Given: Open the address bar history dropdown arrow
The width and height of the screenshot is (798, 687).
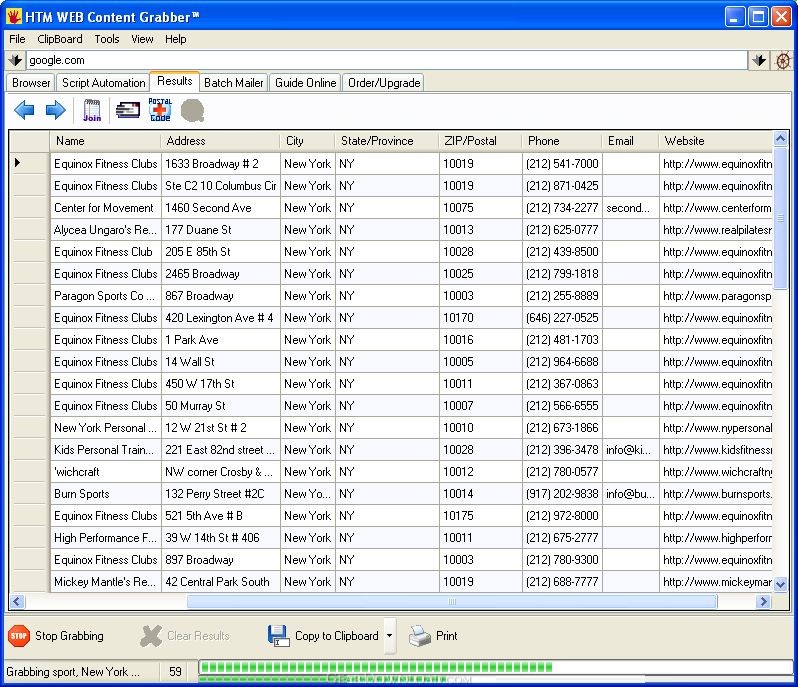Looking at the screenshot, I should [x=759, y=61].
